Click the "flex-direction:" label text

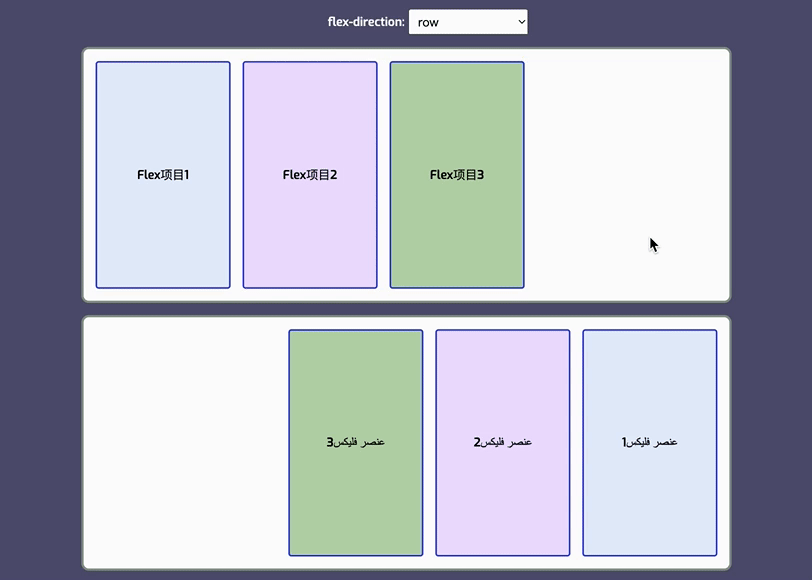click(366, 22)
